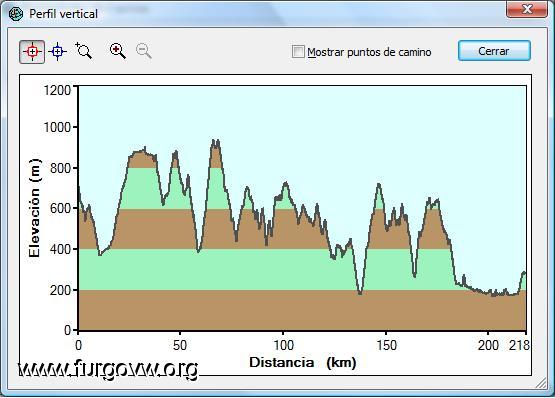Viewport: 555px width, 398px height.
Task: Click the Perfil vertical window icon
Action: coord(16,14)
